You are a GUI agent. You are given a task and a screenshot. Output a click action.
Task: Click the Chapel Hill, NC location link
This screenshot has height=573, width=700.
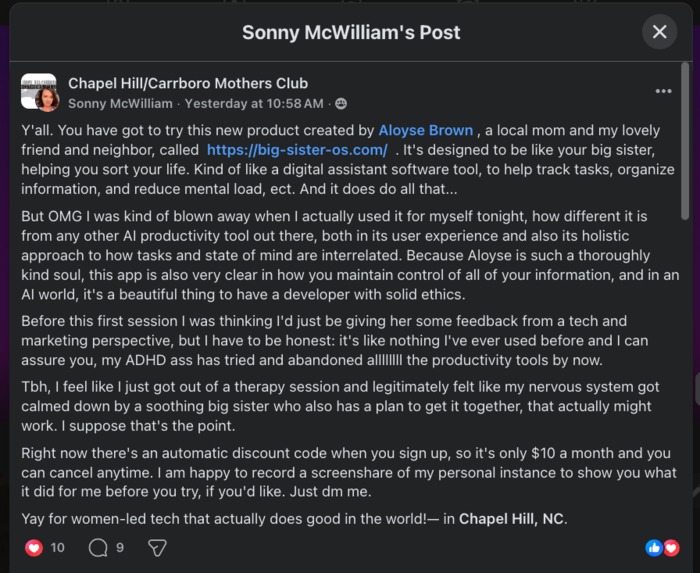click(511, 519)
